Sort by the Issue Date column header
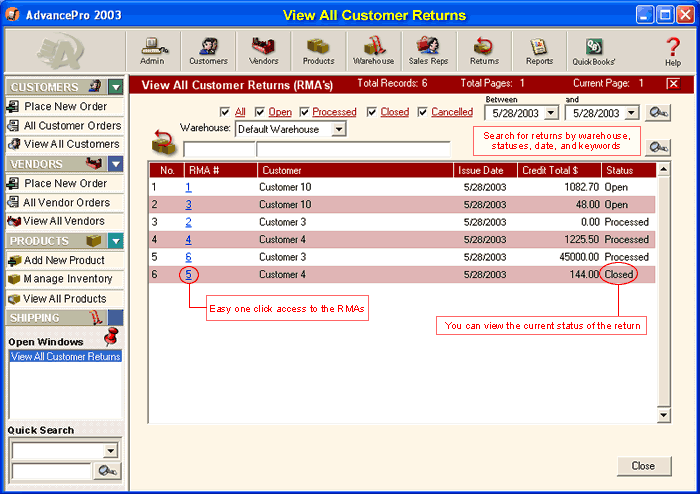Viewport: 700px width, 494px height. [x=485, y=170]
